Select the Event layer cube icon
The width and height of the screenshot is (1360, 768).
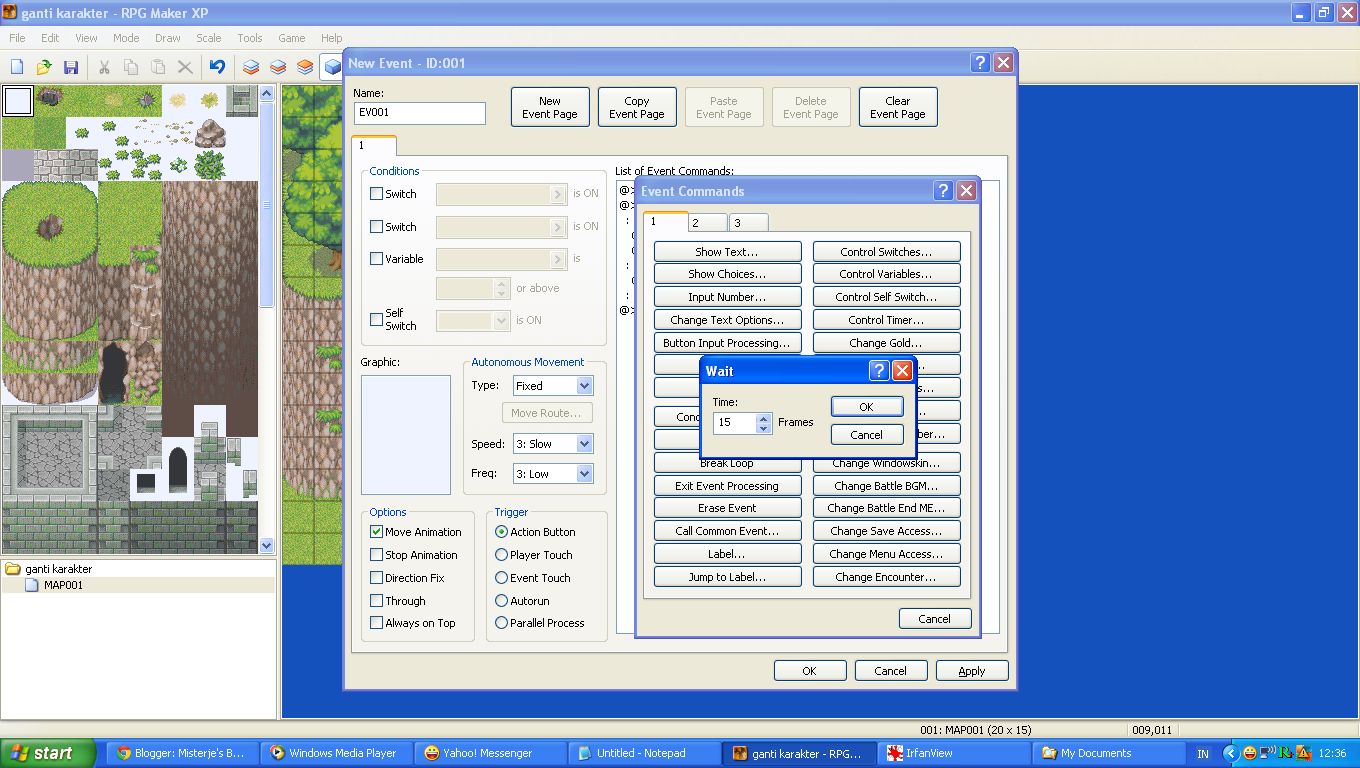point(331,67)
